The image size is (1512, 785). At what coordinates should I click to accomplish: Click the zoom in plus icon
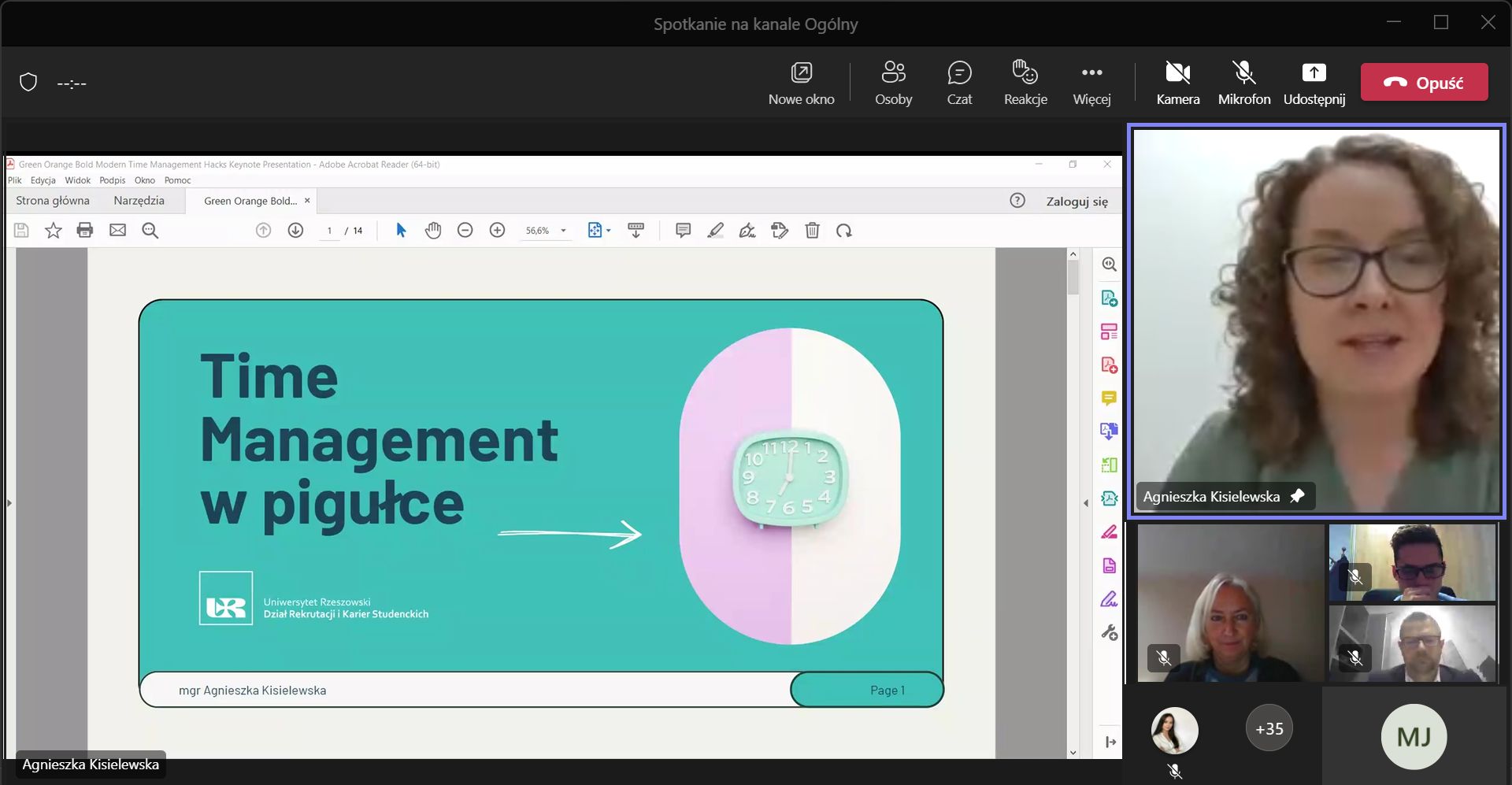(497, 231)
